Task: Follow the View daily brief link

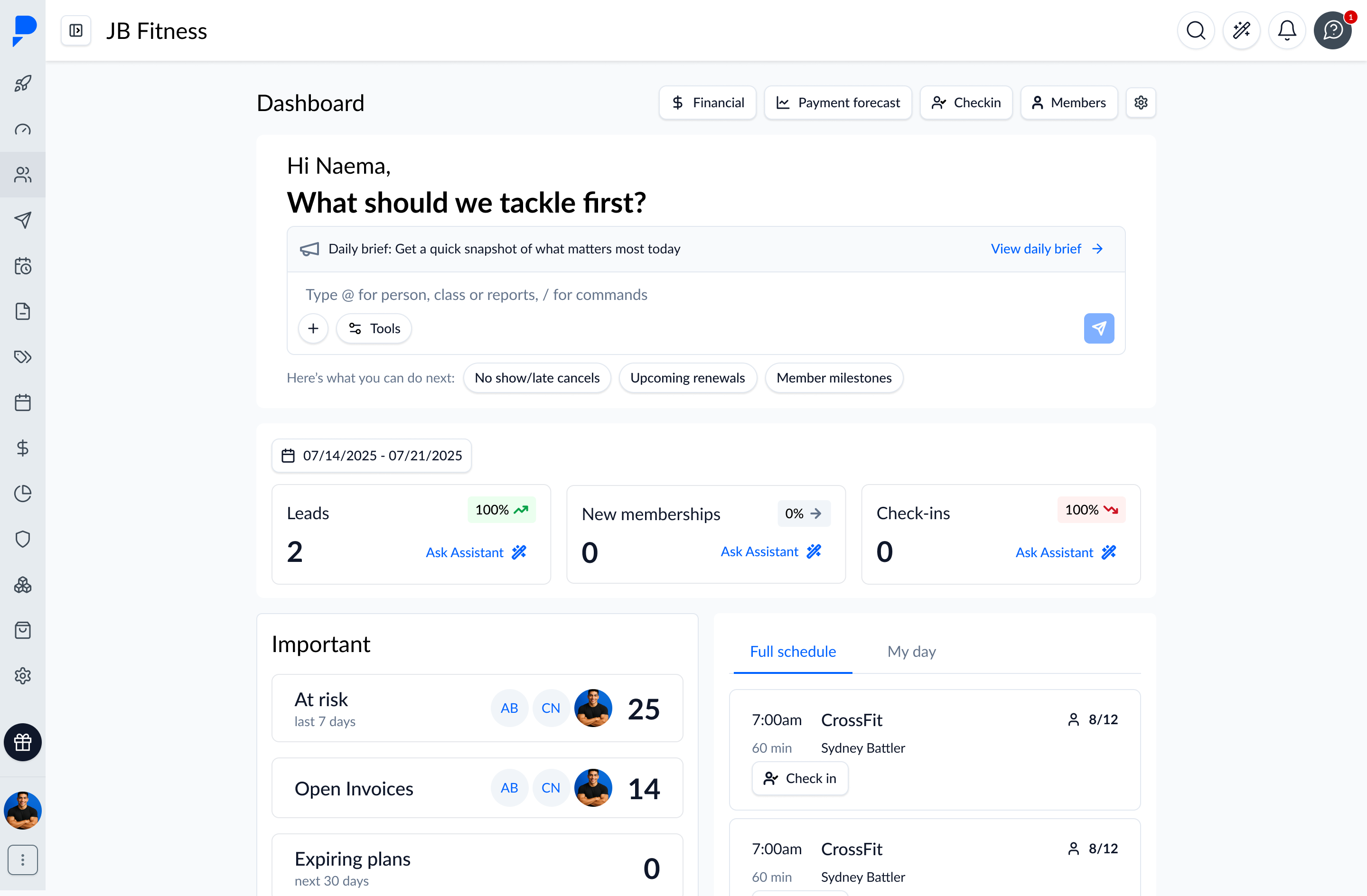Action: 1047,249
